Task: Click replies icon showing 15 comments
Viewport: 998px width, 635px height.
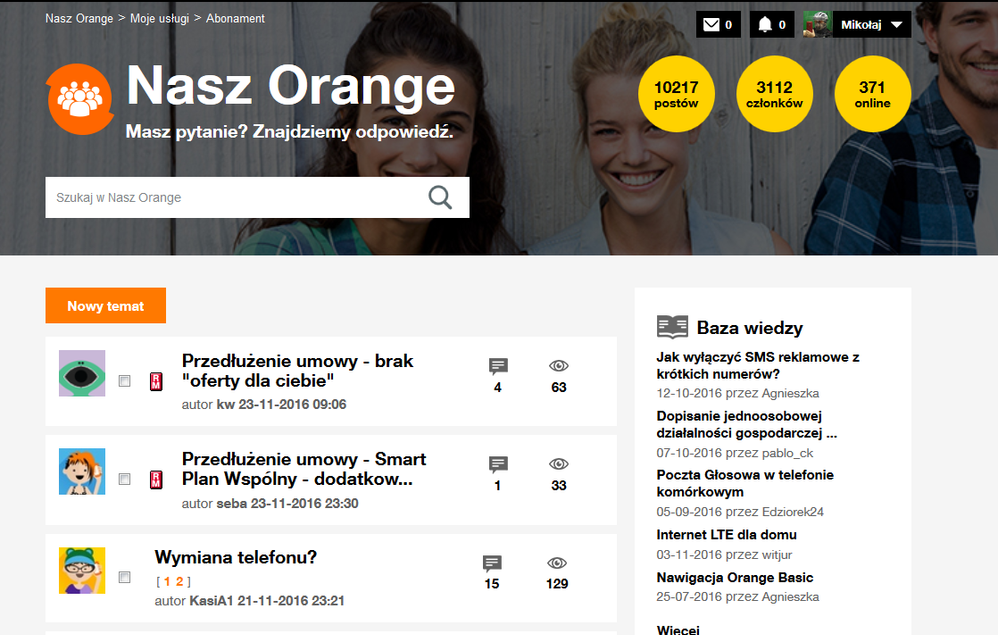Action: [492, 563]
